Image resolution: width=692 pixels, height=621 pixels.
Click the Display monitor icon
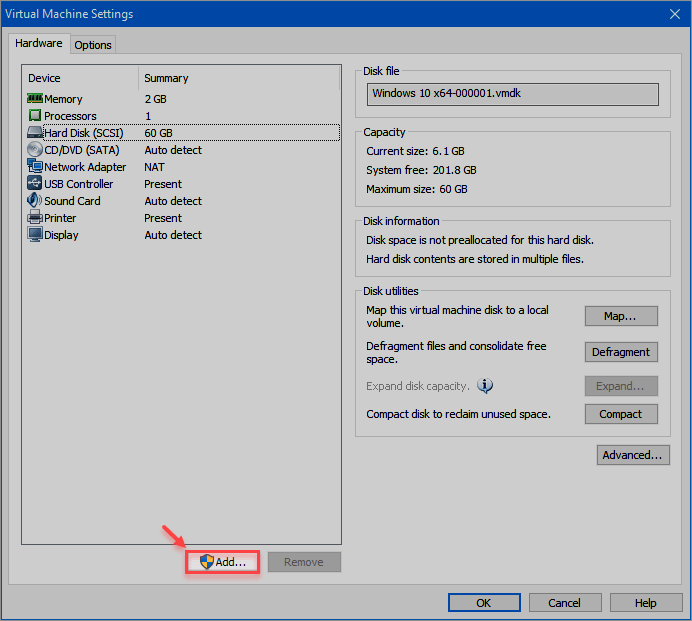tap(35, 235)
